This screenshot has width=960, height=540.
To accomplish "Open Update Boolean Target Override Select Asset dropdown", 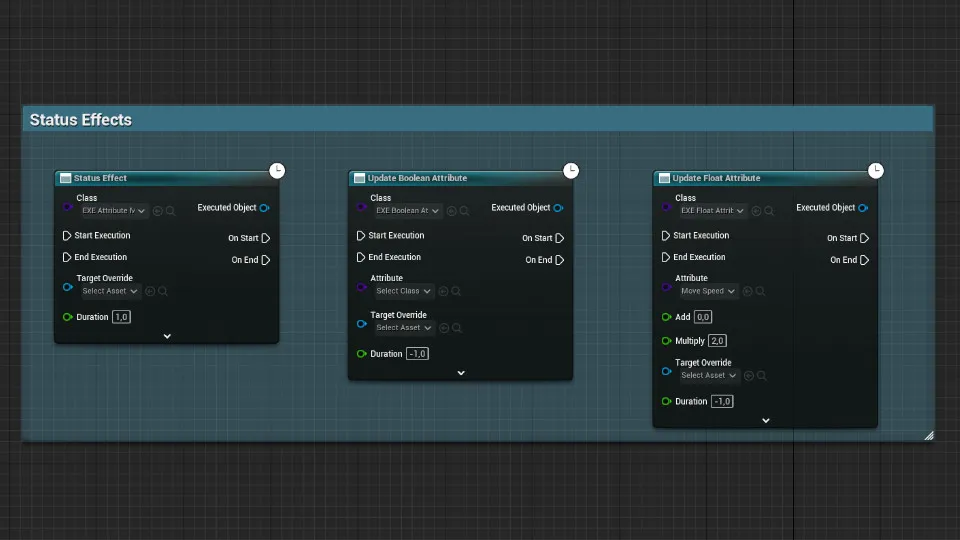I will coord(404,328).
